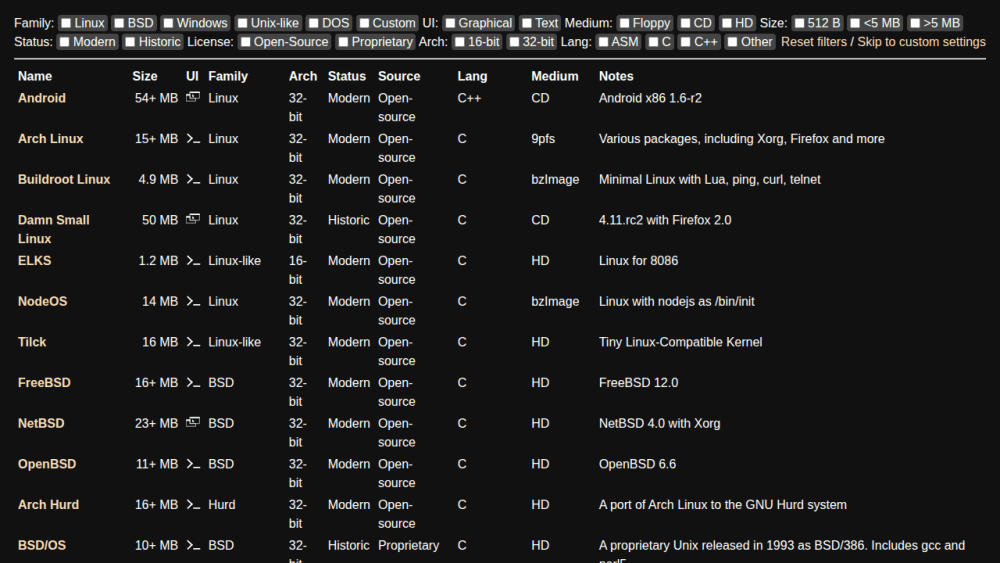Click the 'Linux for 8086' note
Viewport: 1000px width, 563px height.
(x=638, y=261)
